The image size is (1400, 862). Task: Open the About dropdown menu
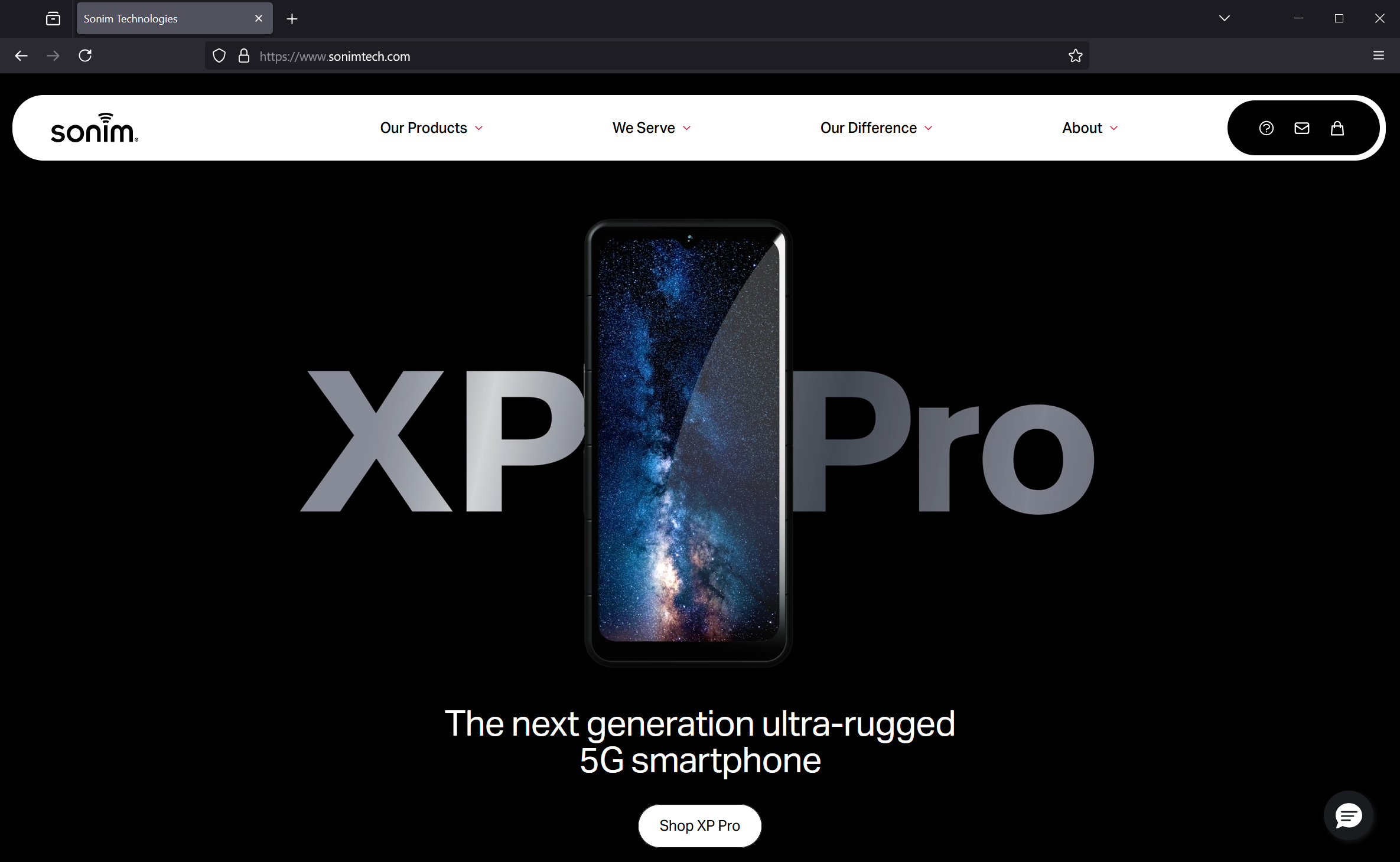1090,128
